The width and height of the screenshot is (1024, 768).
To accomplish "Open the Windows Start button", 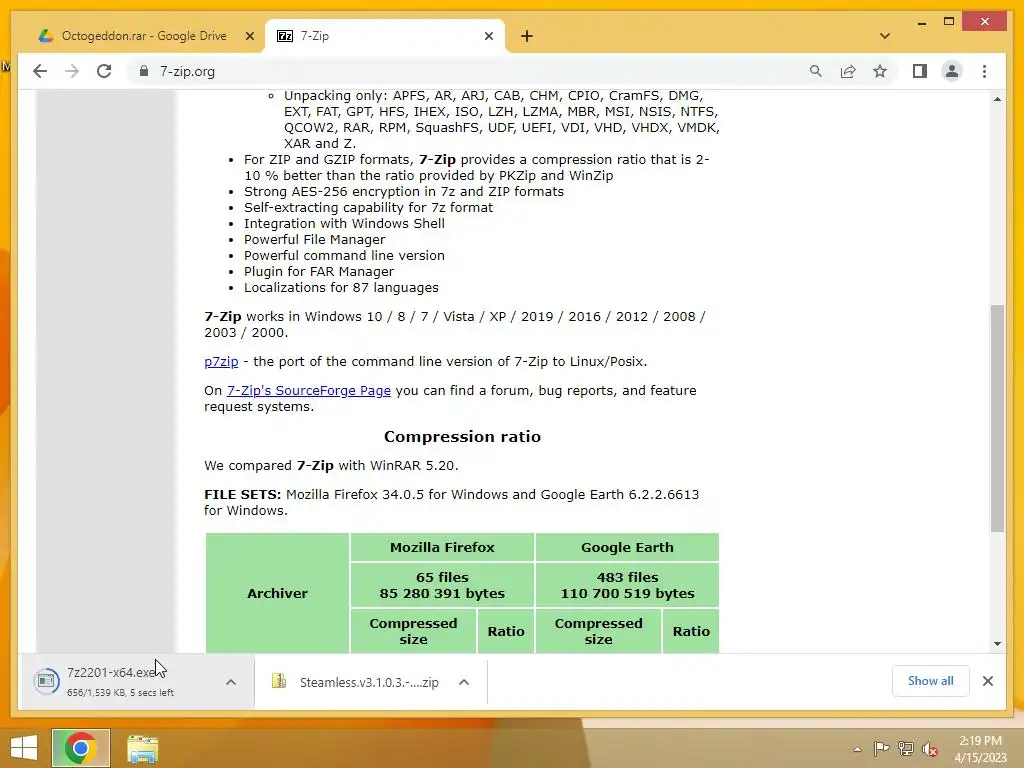I will [24, 748].
